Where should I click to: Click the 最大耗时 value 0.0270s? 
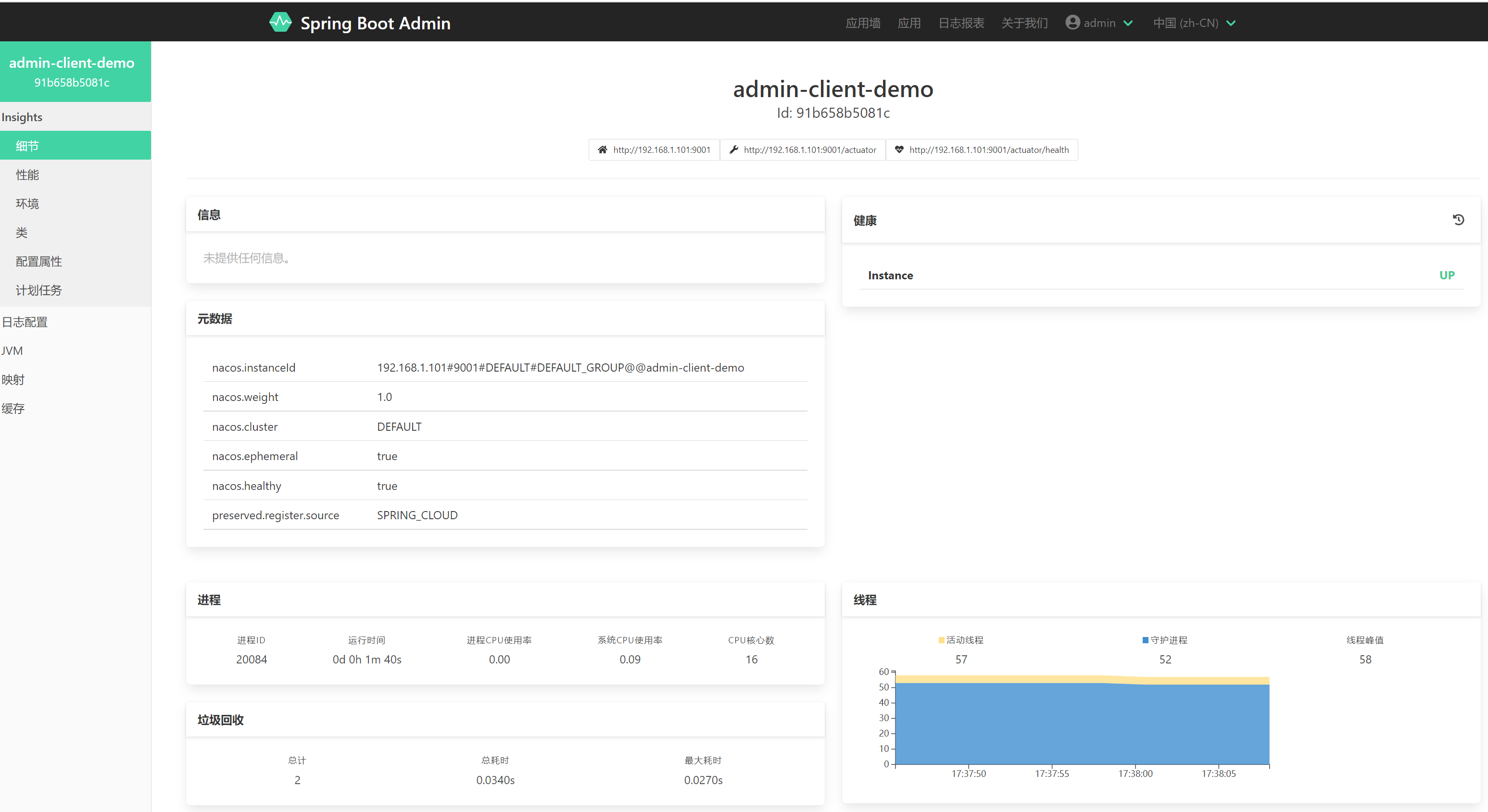[x=703, y=780]
